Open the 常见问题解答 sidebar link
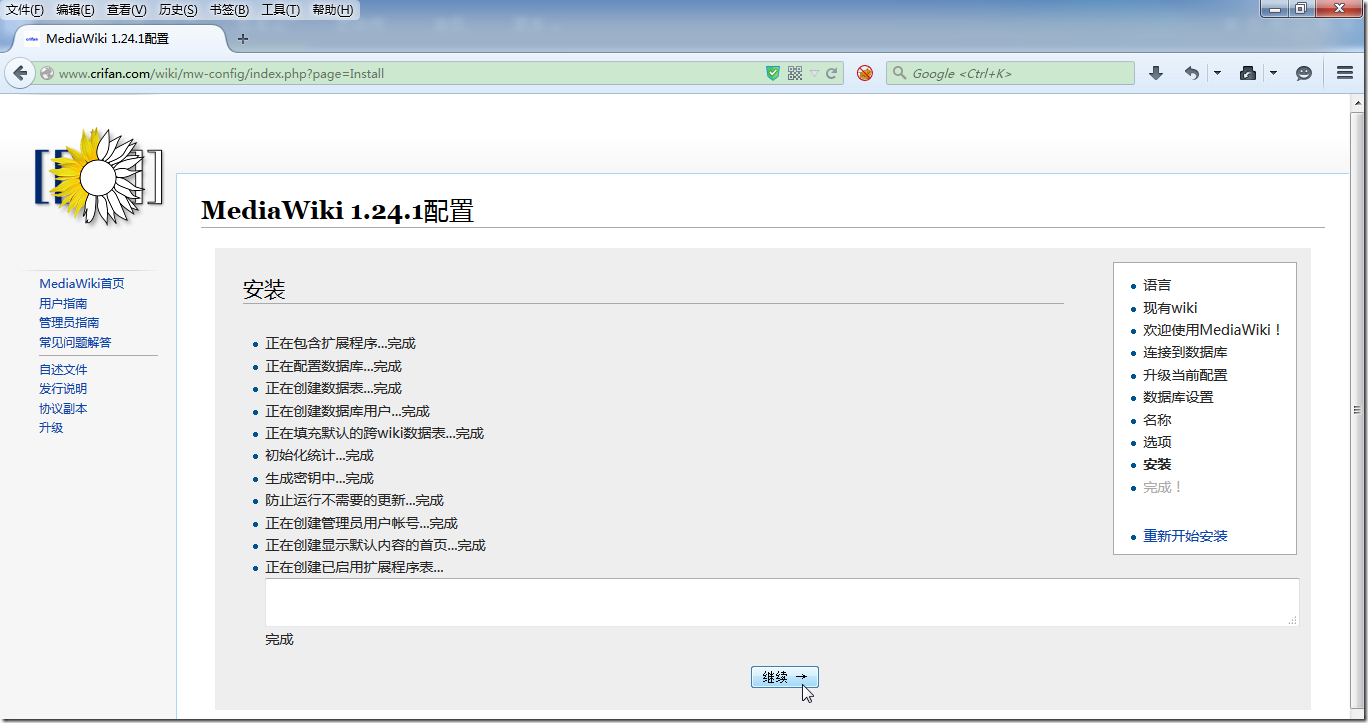 coord(75,342)
